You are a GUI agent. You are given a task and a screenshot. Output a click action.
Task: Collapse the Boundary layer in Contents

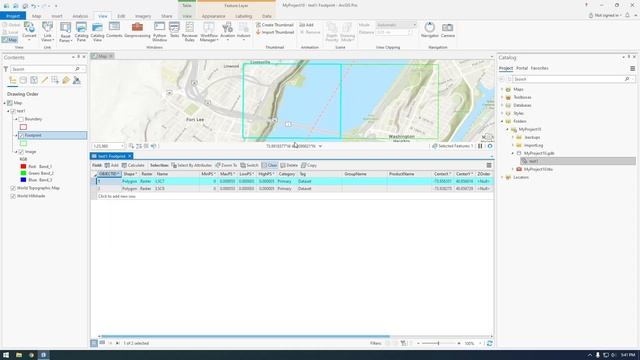[x=16, y=119]
